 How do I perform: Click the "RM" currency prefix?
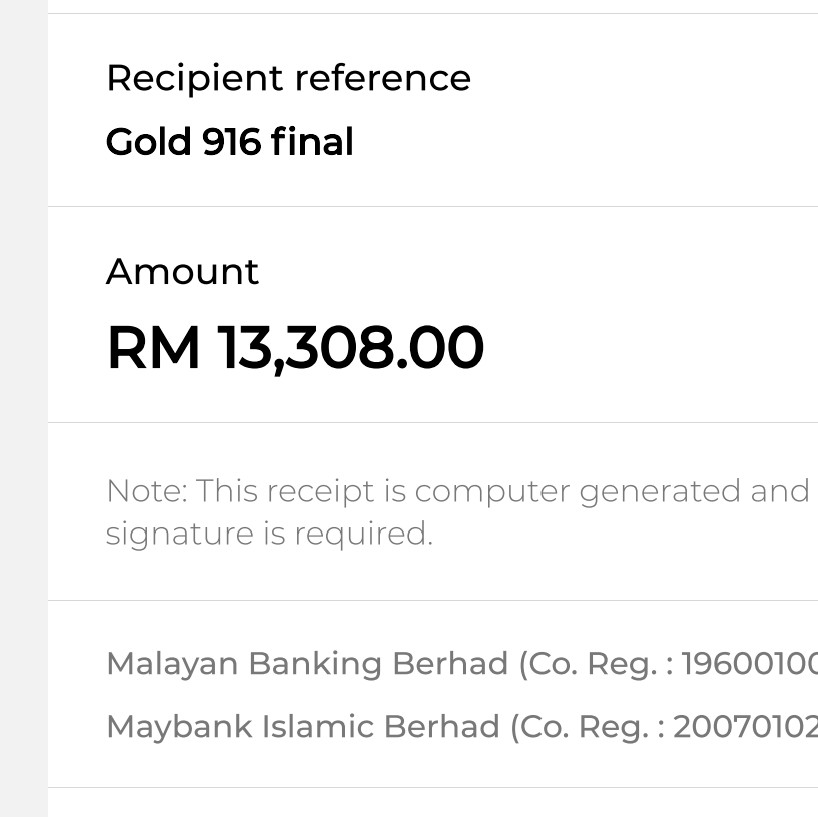pos(153,348)
